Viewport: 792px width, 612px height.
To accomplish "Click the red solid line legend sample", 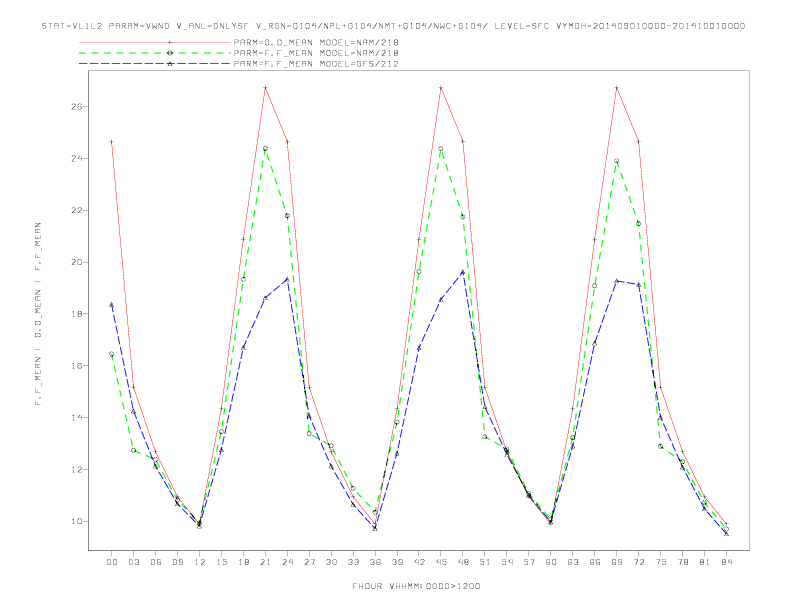I will click(x=155, y=42).
